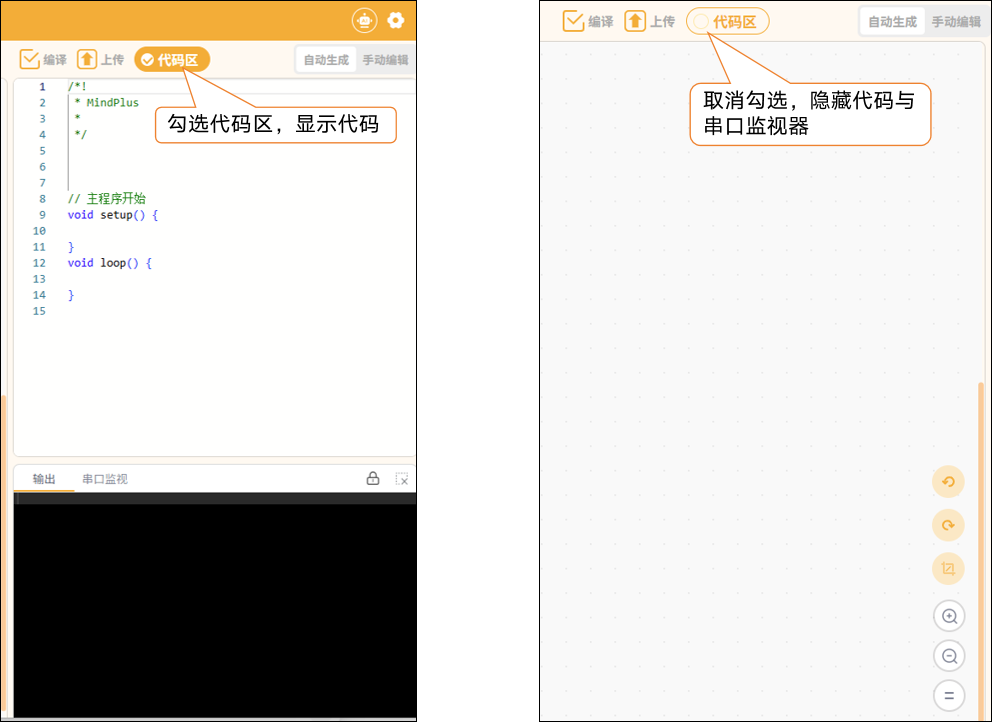This screenshot has height=723, width=992.
Task: Click the 上传 upload icon in left panel
Action: pos(87,59)
